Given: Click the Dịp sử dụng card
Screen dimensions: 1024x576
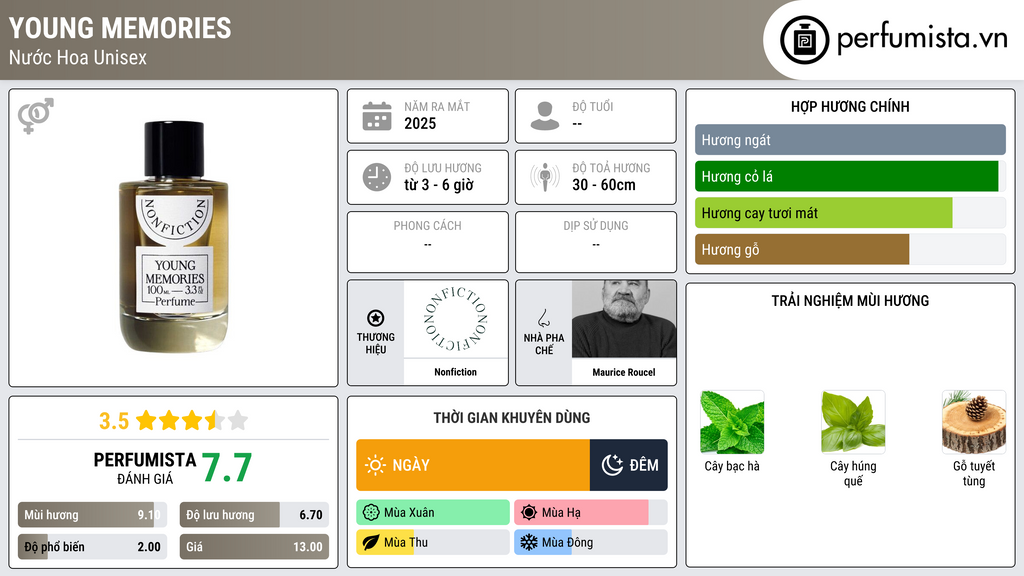Looking at the screenshot, I should (596, 242).
